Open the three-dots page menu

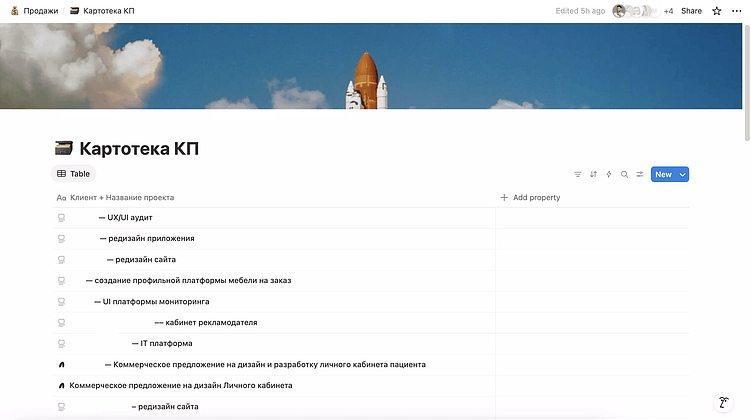tap(737, 11)
